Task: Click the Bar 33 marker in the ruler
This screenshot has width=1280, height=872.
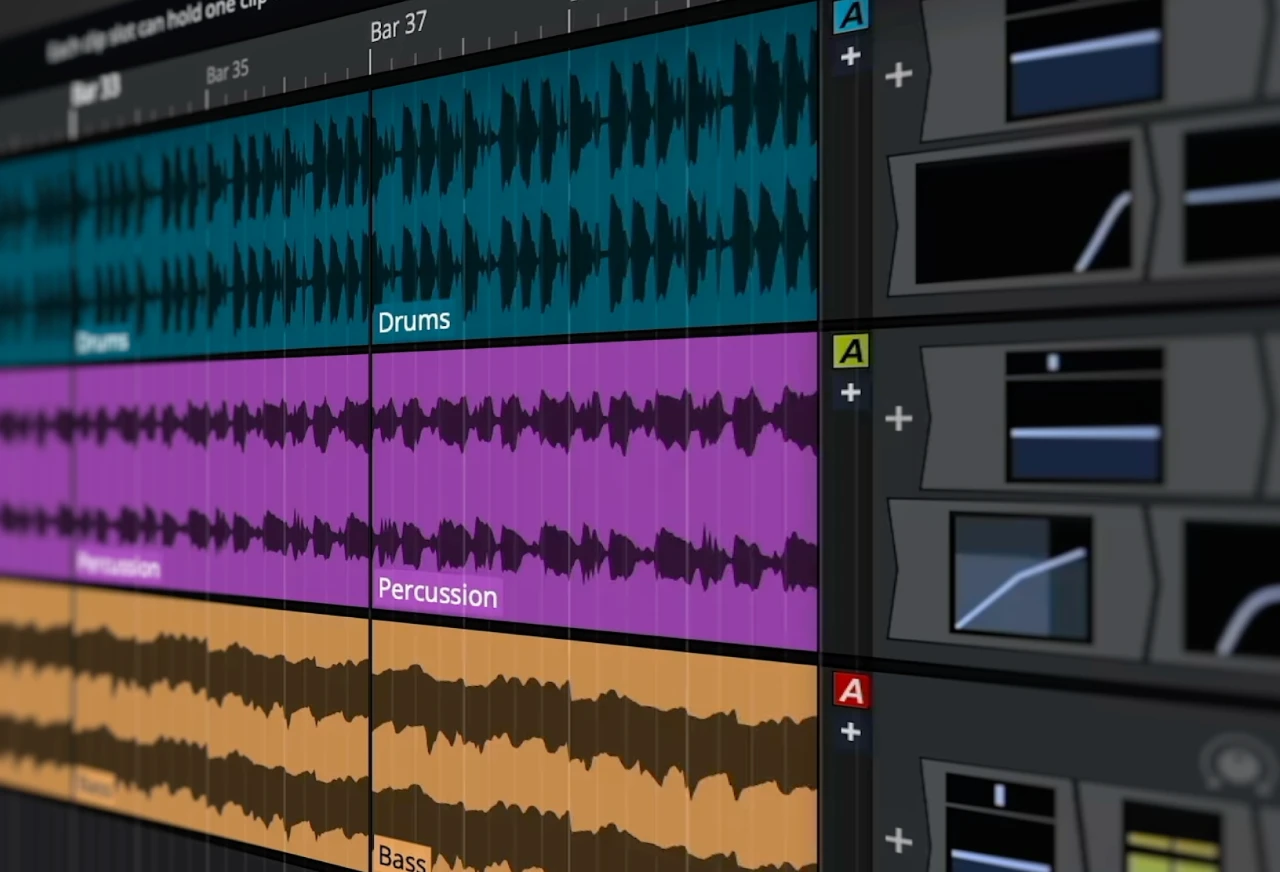Action: (94, 91)
